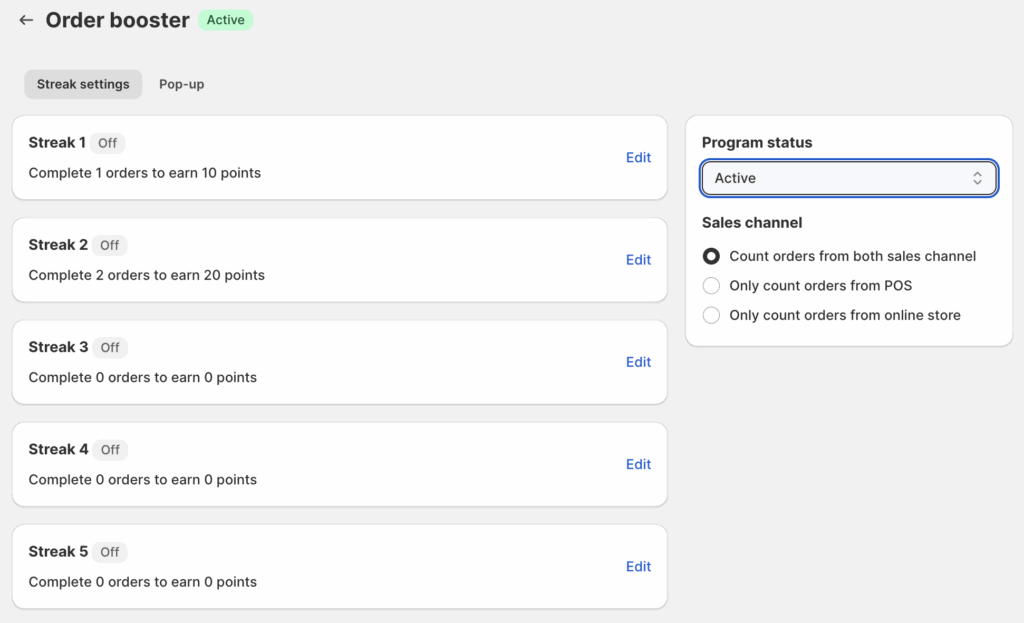Click the green Active badge in header

225,20
